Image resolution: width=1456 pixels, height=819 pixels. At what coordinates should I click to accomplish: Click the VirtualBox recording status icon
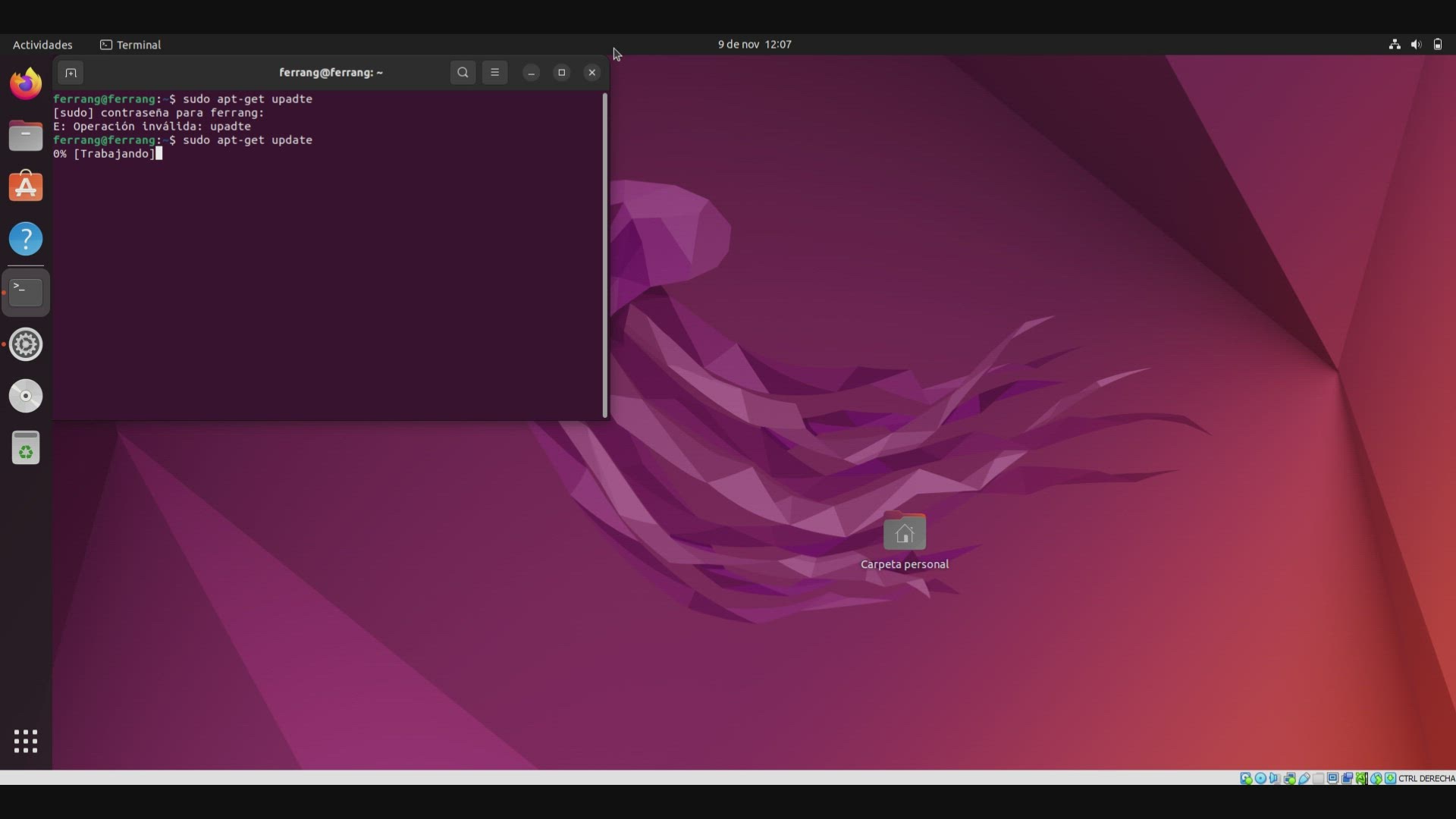[x=1347, y=778]
